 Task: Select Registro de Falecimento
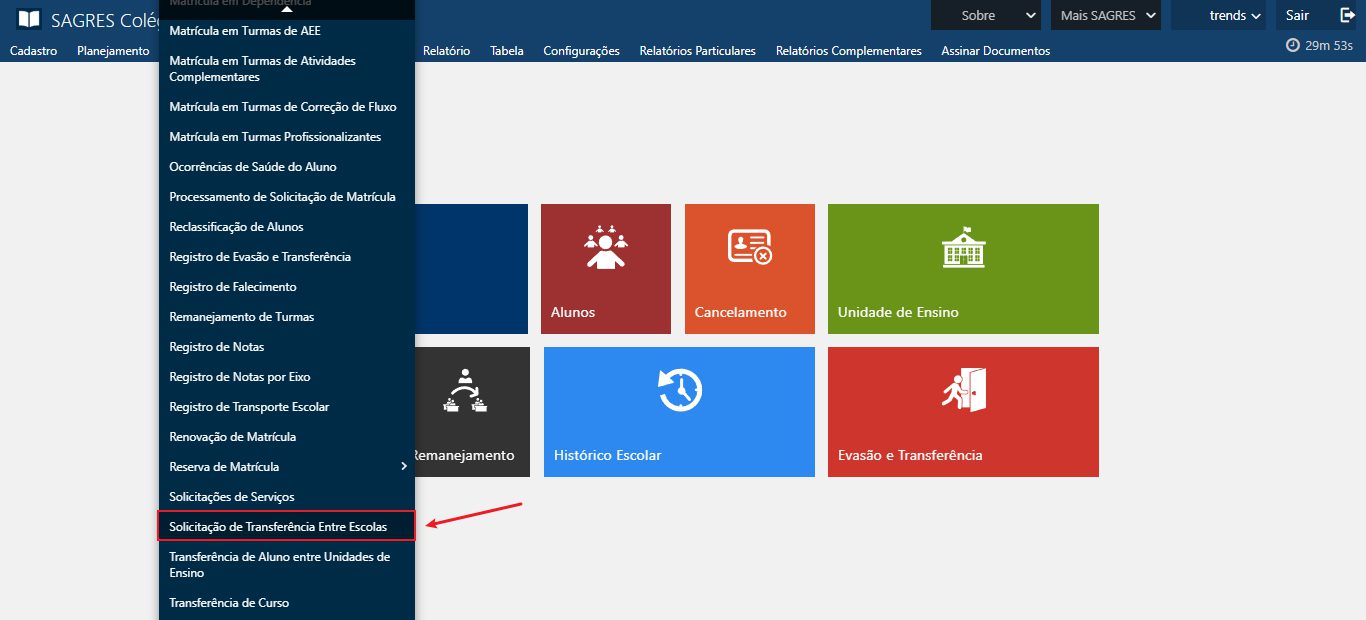pyautogui.click(x=286, y=287)
